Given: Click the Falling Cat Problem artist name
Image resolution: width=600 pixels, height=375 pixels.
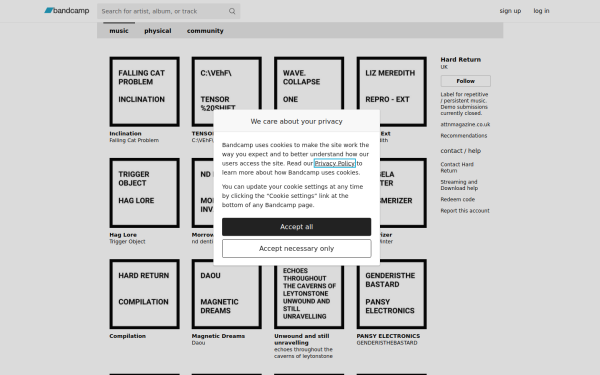Looking at the screenshot, I should point(134,140).
